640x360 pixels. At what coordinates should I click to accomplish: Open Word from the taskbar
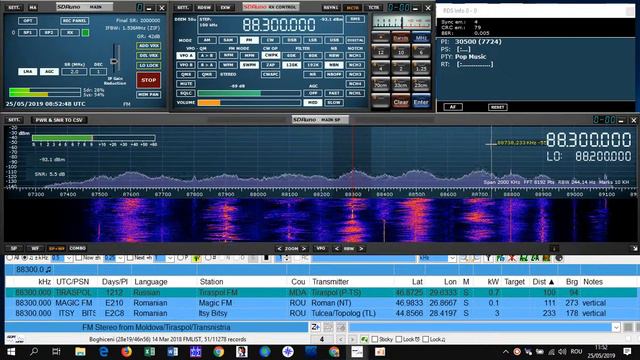click(x=172, y=351)
